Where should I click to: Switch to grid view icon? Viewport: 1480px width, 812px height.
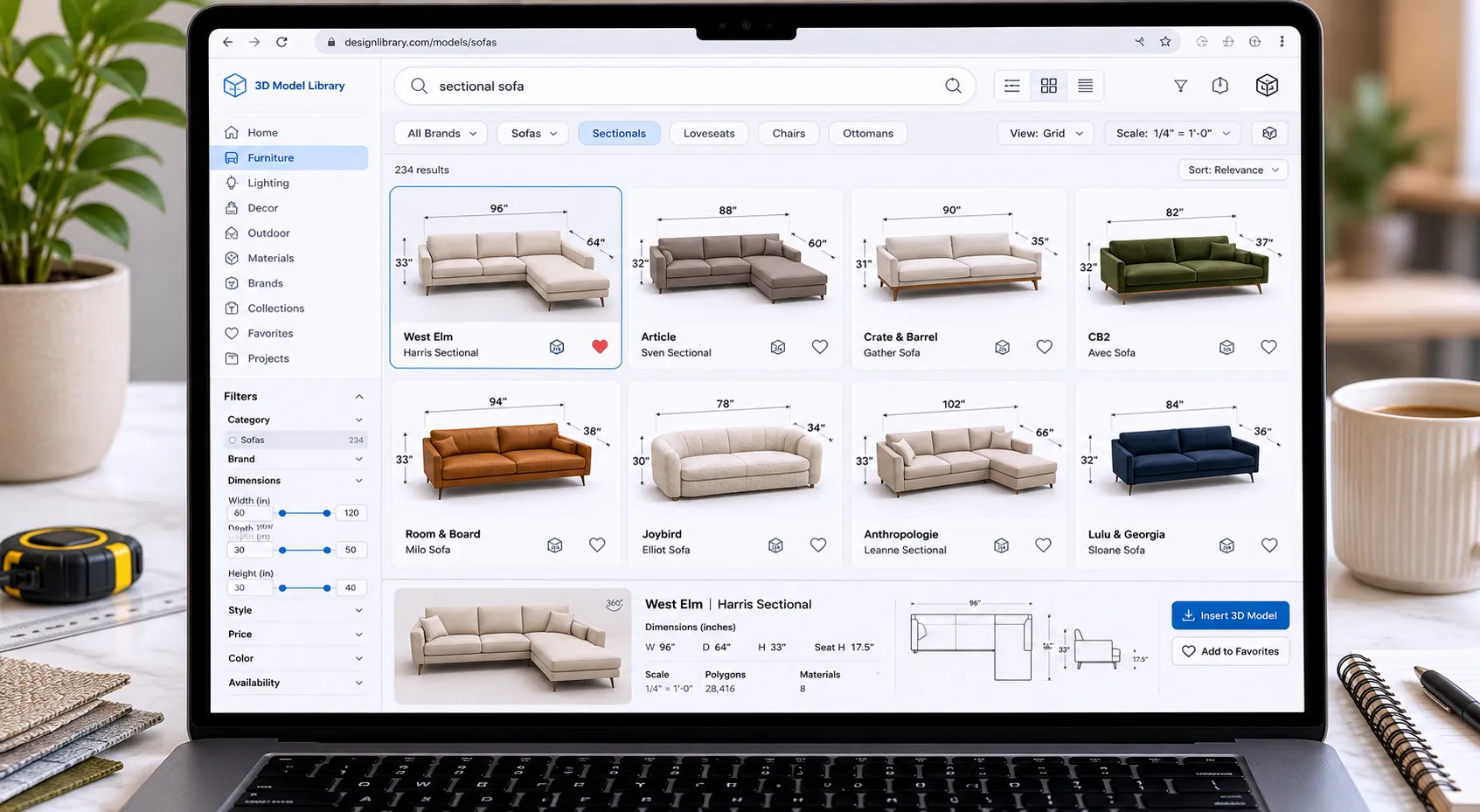point(1049,86)
